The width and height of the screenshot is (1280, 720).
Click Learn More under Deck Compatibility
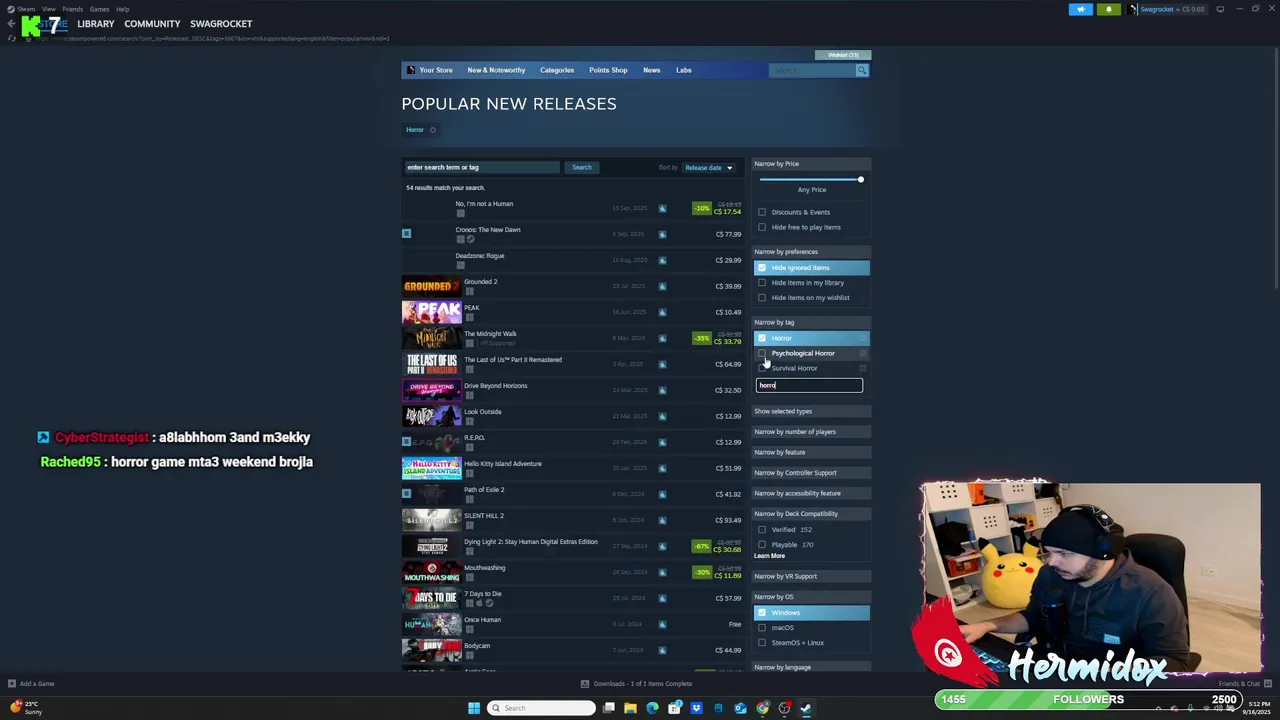[x=769, y=556]
